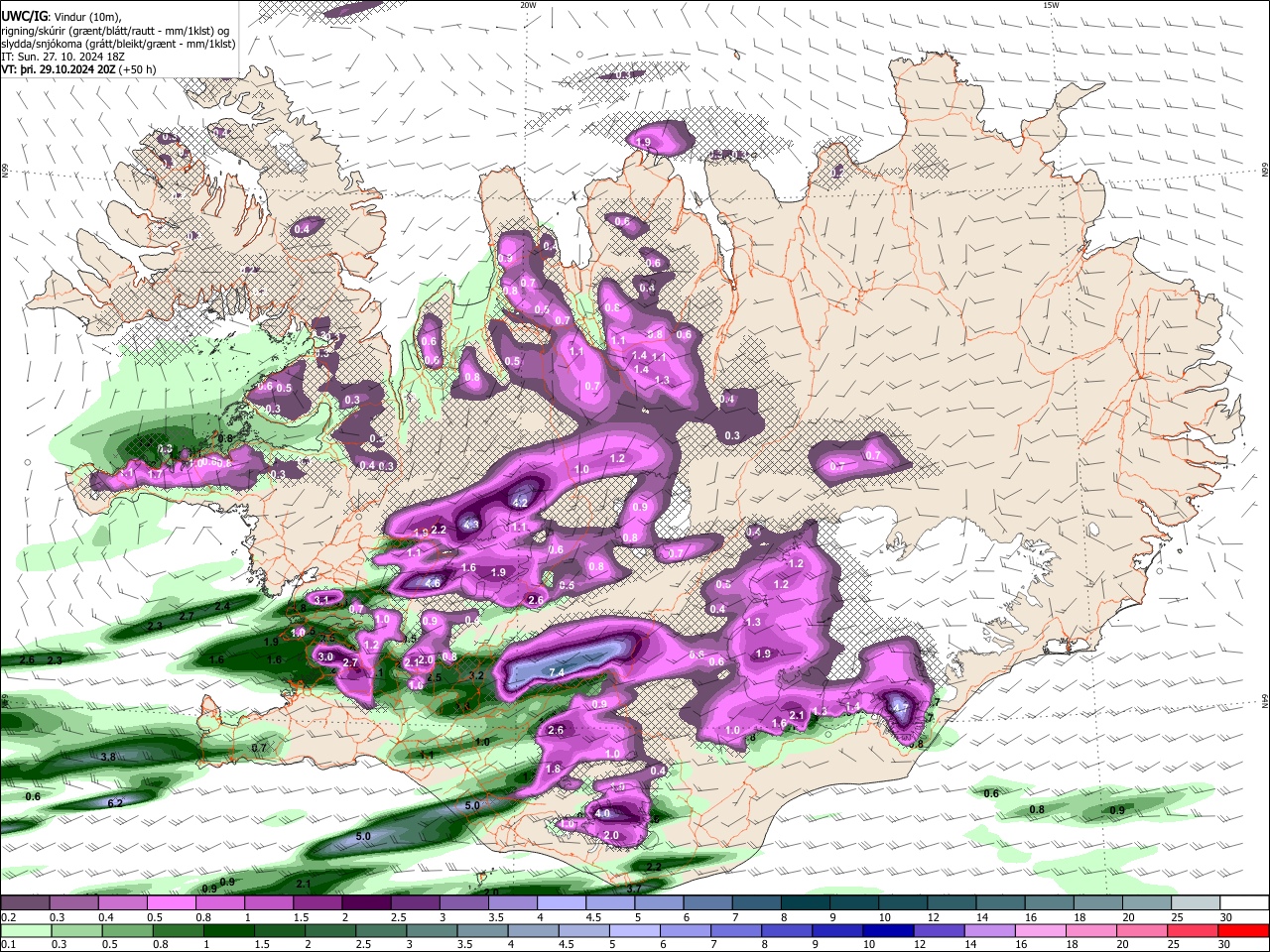This screenshot has width=1270, height=952.
Task: Click the 4.6 snowfall value label
Action: [433, 584]
